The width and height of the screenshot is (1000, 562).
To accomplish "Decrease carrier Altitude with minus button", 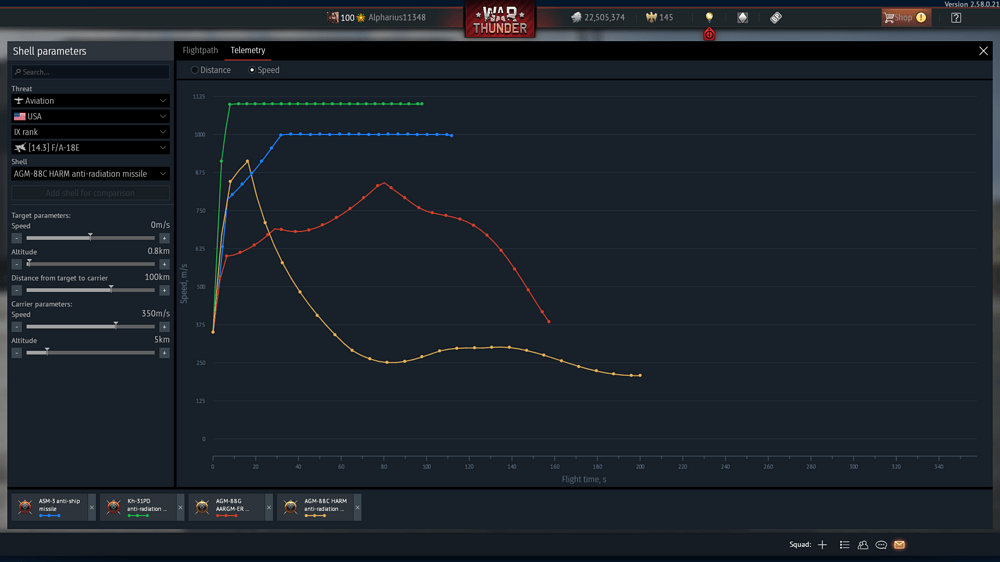I will coord(17,353).
